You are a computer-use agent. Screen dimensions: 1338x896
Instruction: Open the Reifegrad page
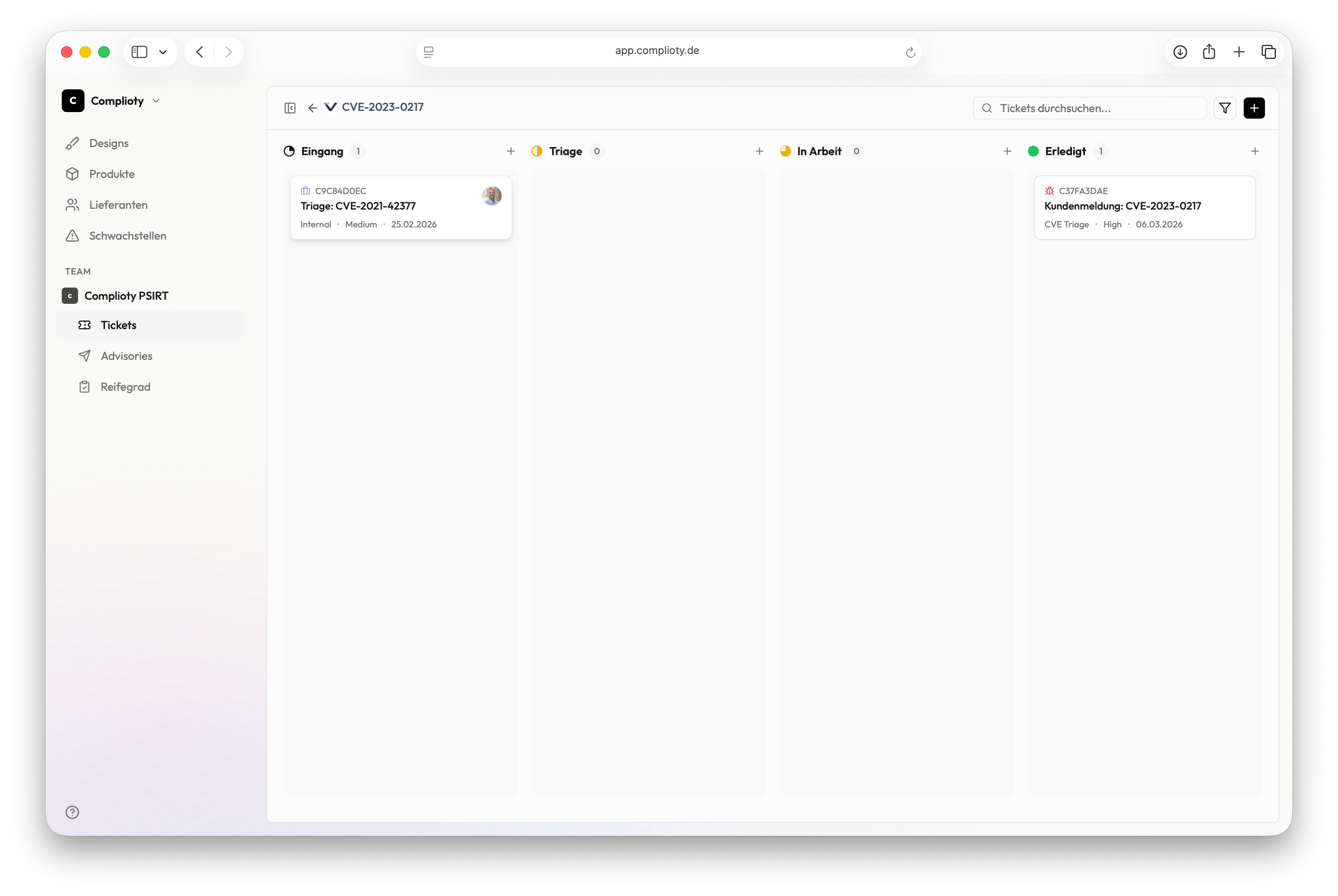click(x=125, y=387)
